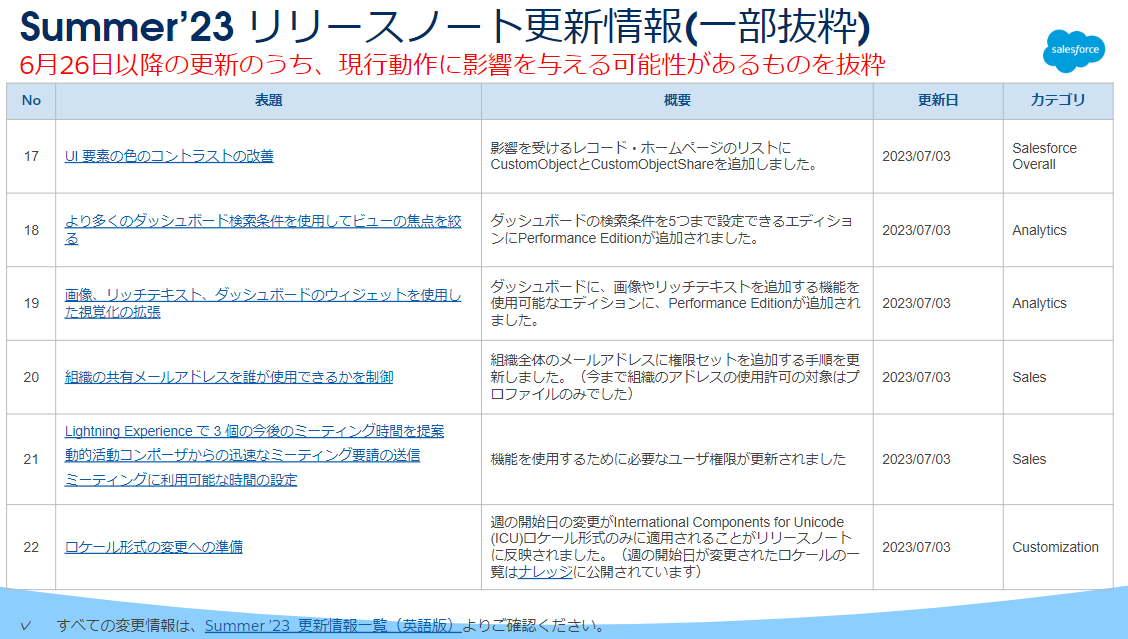Viewport: 1128px width, 639px height.
Task: Click the checkmark bullet in the footer
Action: [x=26, y=625]
